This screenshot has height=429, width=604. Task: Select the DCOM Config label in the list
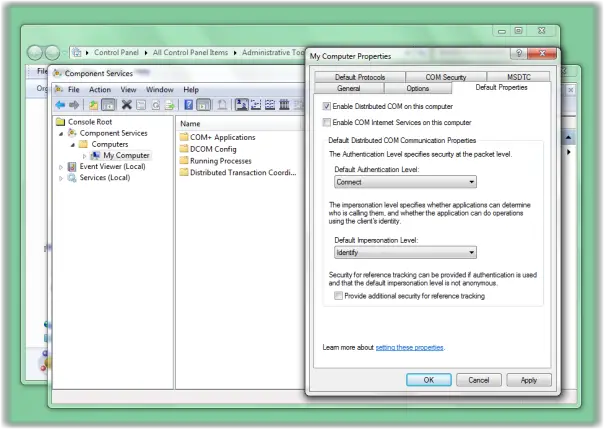[213, 149]
